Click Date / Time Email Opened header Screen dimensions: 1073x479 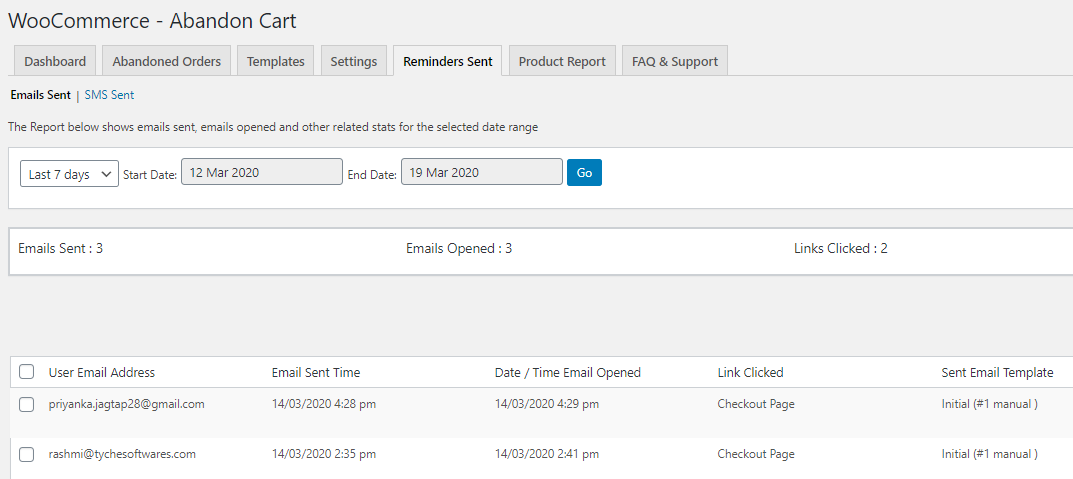click(567, 372)
